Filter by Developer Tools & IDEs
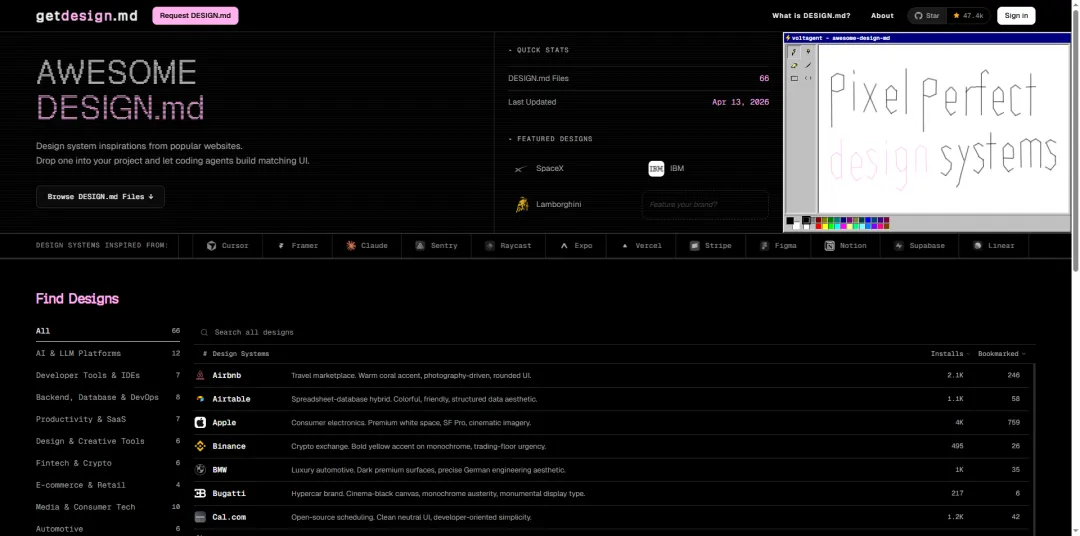This screenshot has width=1080, height=536. coord(107,375)
